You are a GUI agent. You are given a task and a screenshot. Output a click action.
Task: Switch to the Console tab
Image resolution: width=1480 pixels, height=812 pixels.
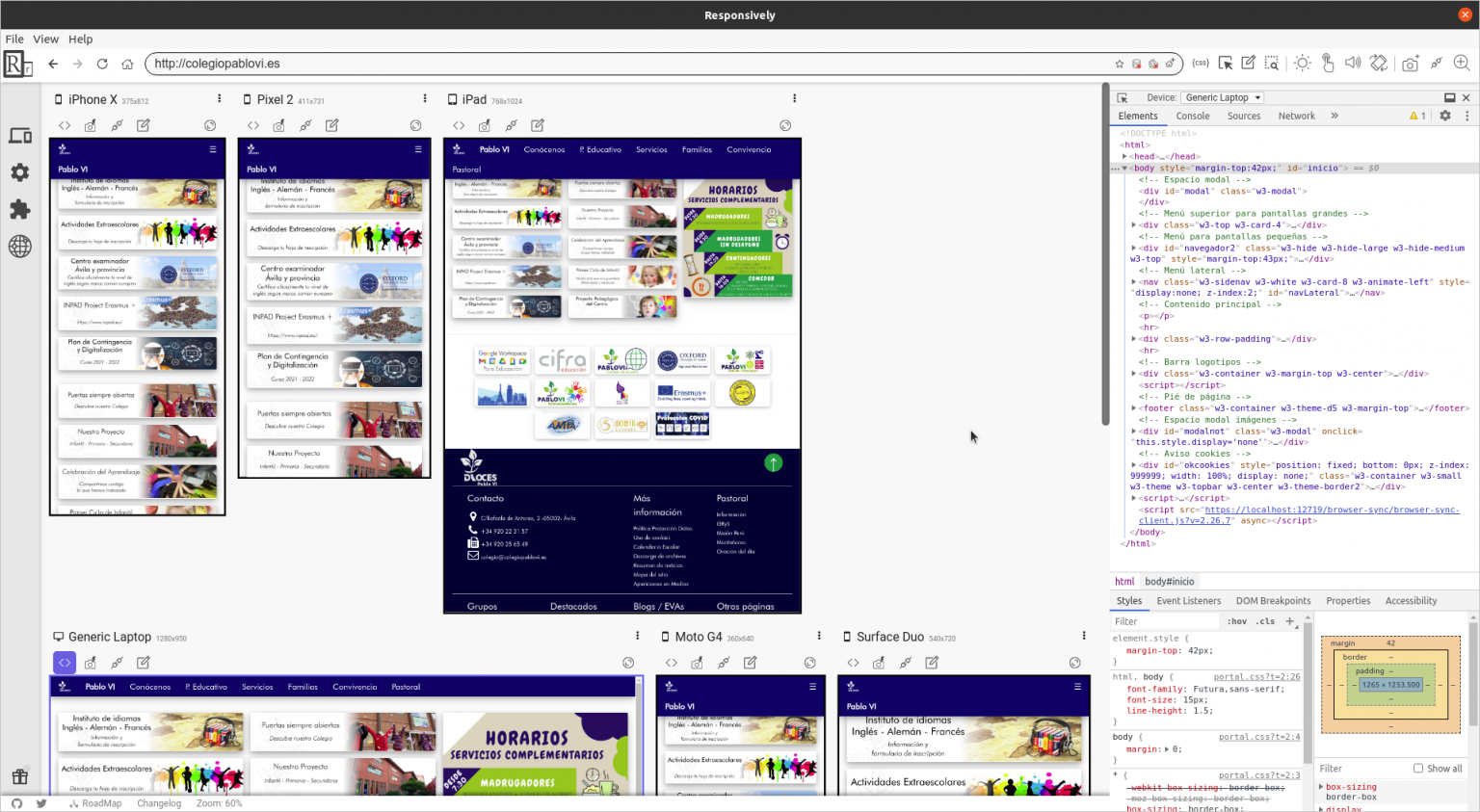pyautogui.click(x=1192, y=116)
